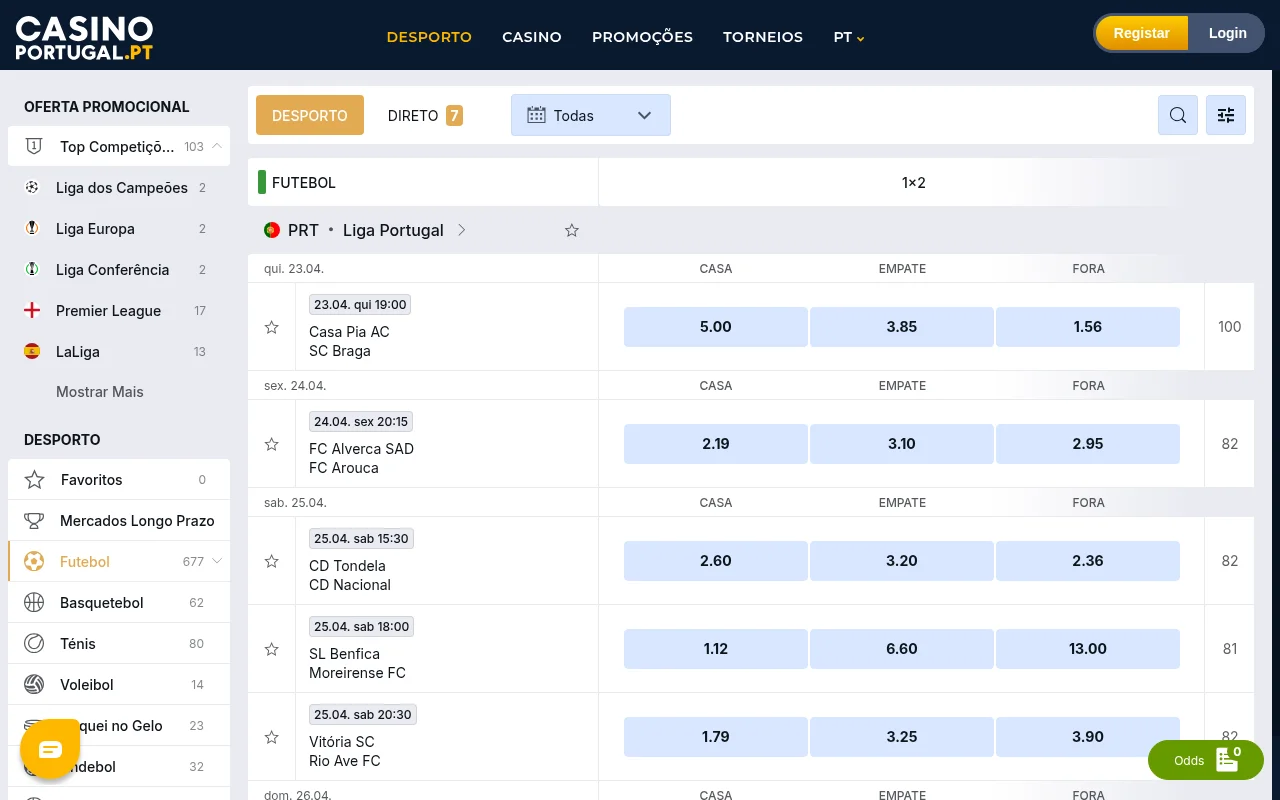Click the Mercados Longo Prazo trophy icon
The width and height of the screenshot is (1280, 800).
34,521
